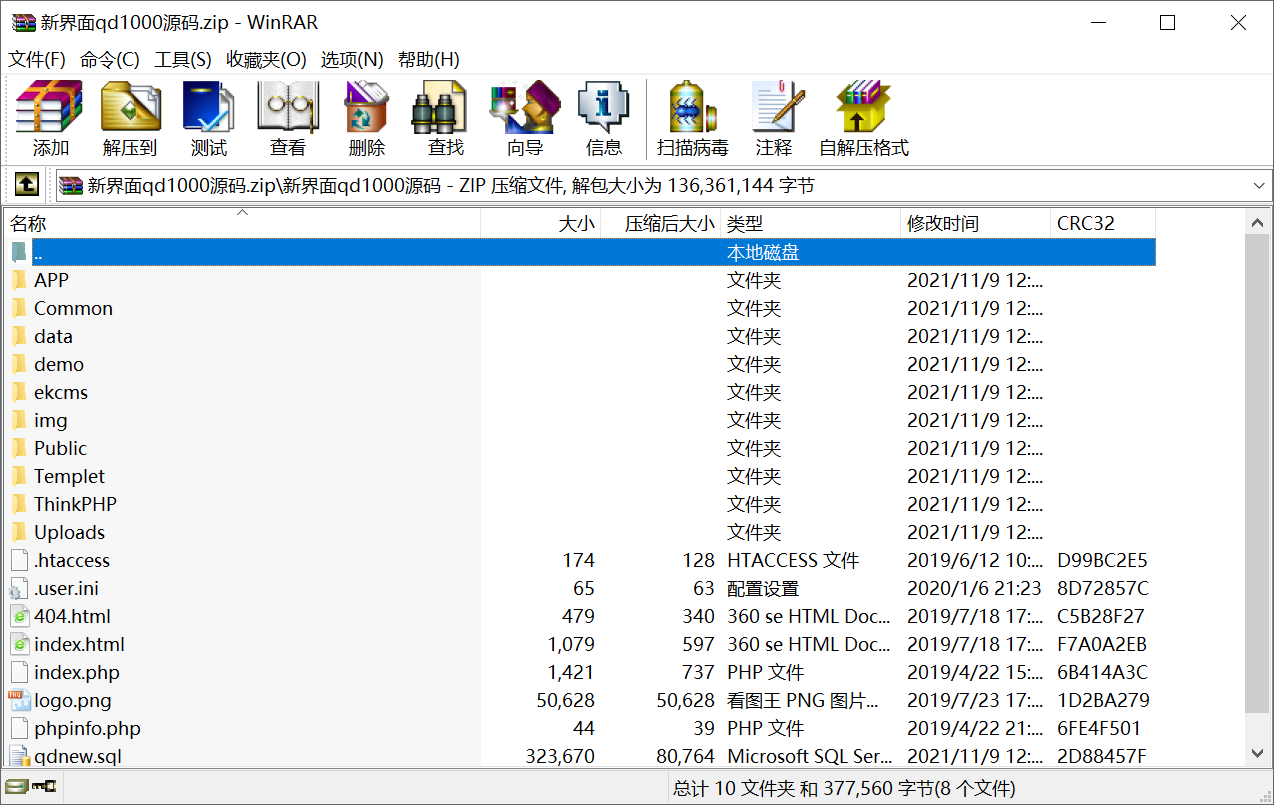Open the 文件(F) menu
The height and width of the screenshot is (805, 1274).
click(37, 60)
